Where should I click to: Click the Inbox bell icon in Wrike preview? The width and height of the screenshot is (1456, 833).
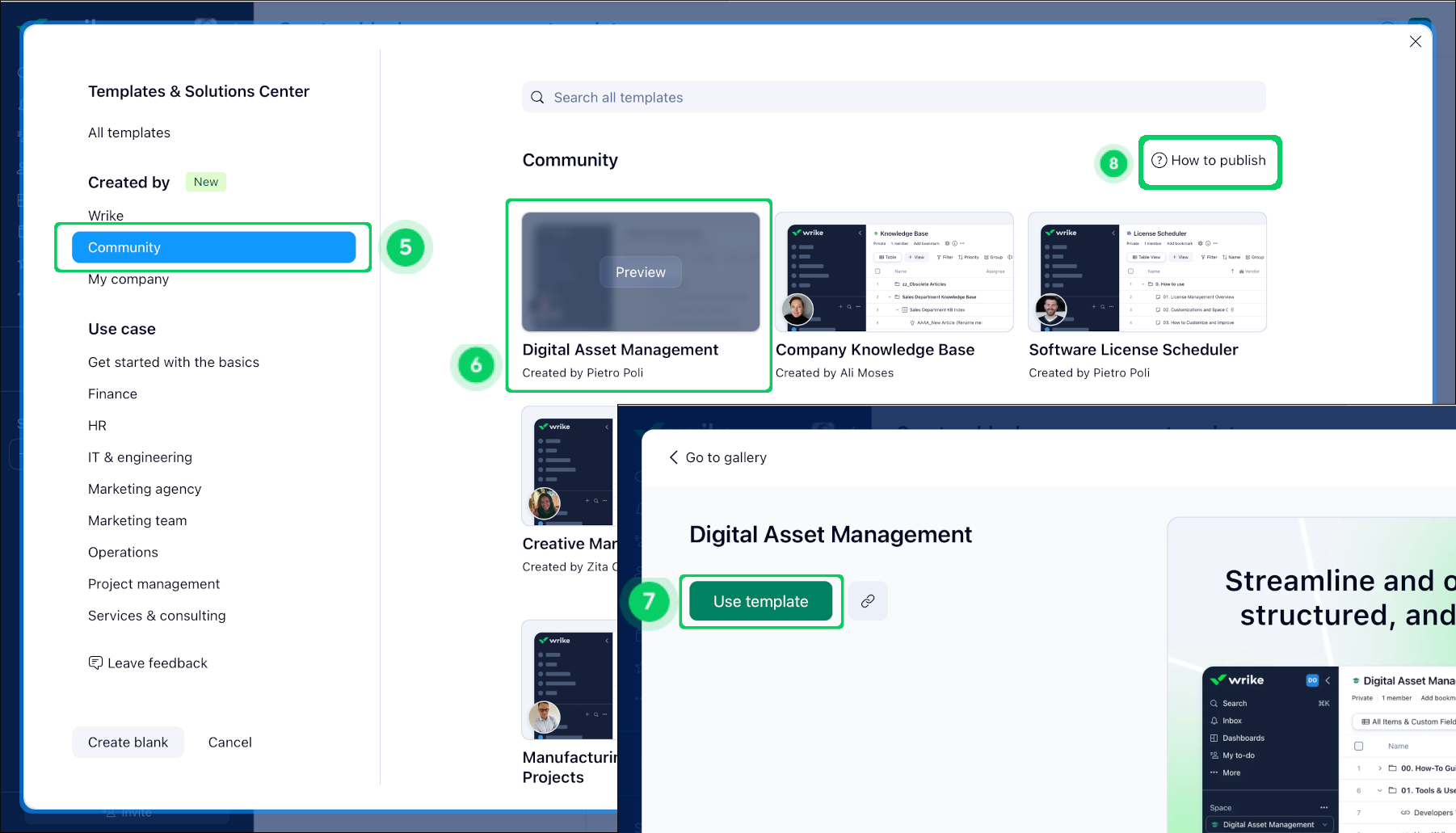coord(1214,721)
